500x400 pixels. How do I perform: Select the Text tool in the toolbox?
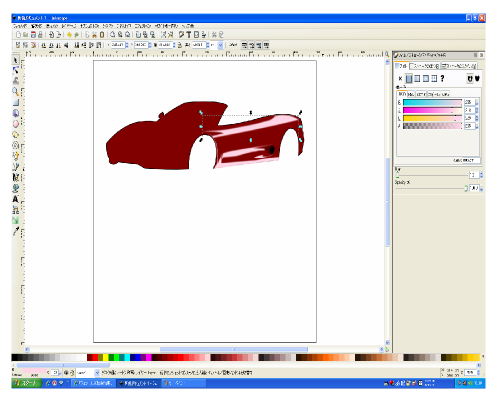[15, 199]
